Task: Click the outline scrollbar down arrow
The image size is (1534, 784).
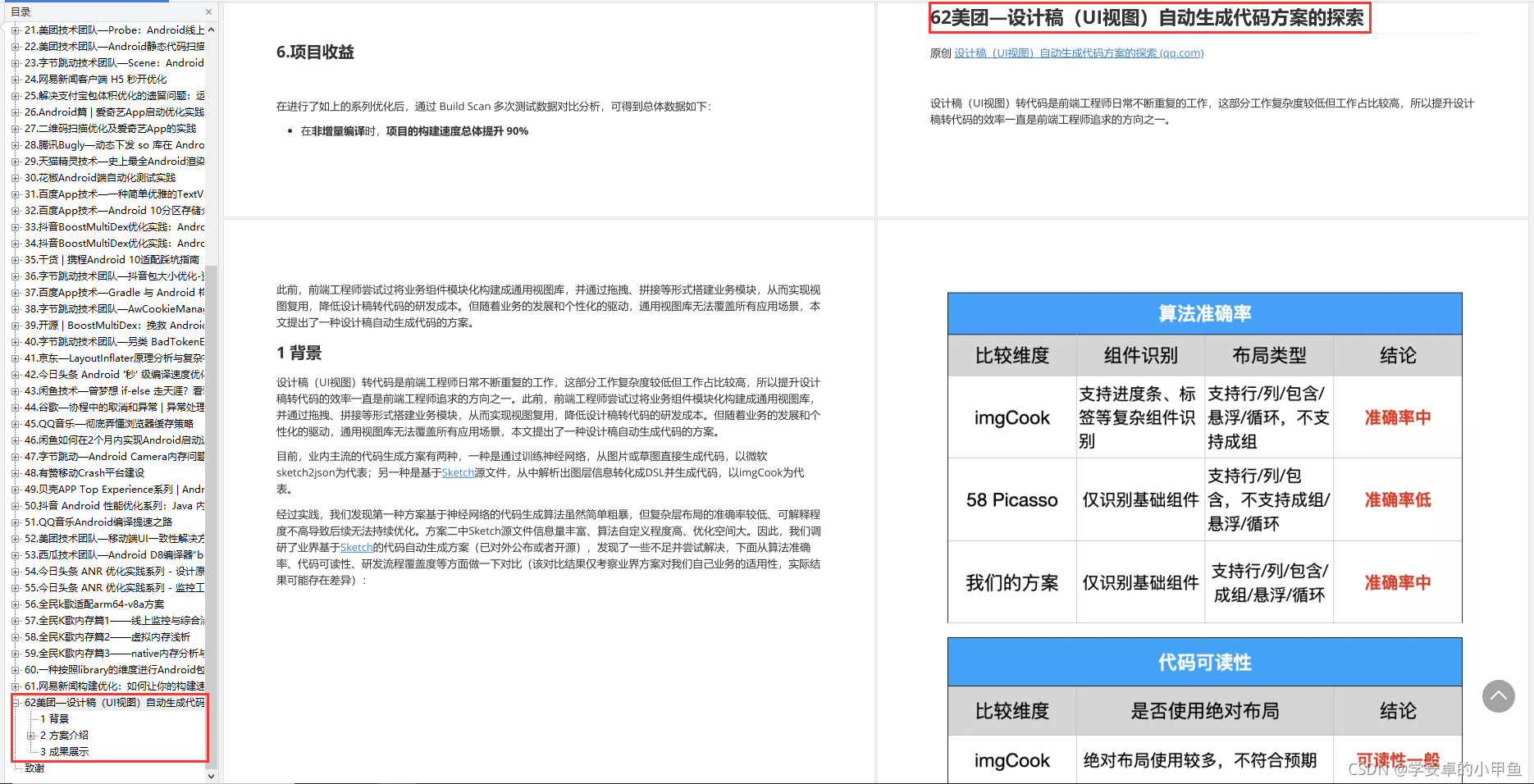Action: tap(211, 776)
